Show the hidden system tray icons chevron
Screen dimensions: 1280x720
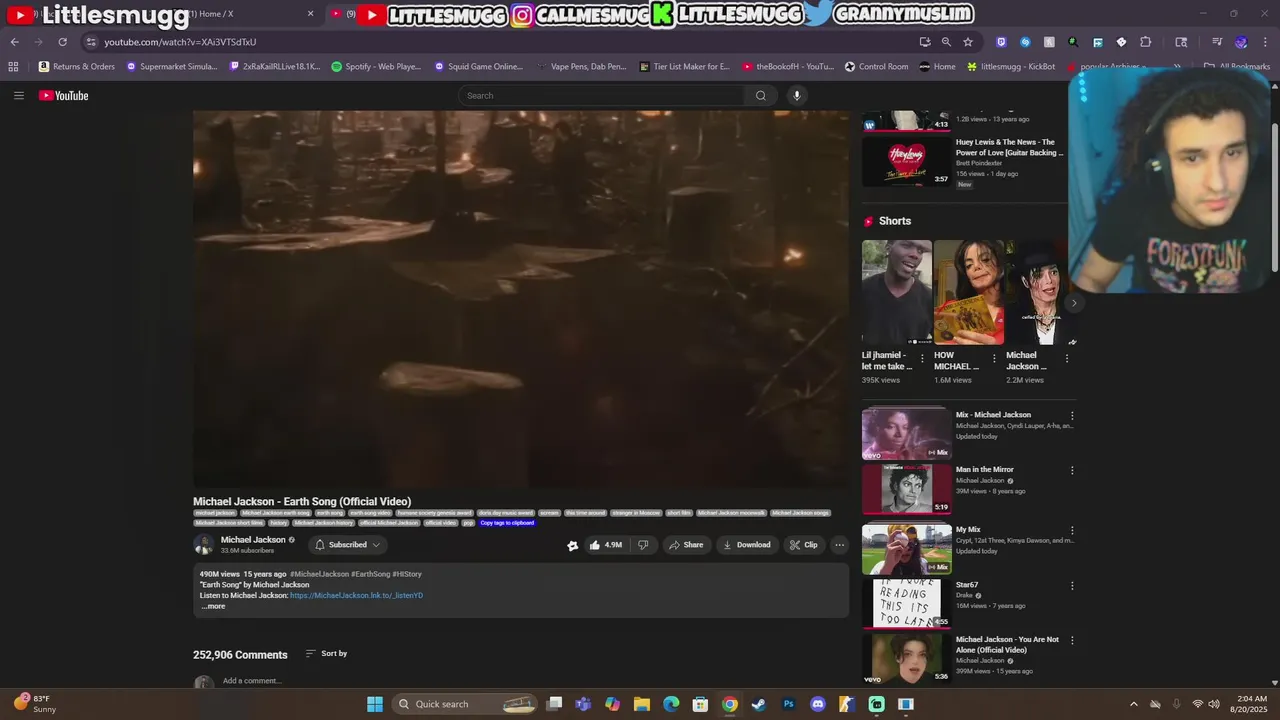1133,704
